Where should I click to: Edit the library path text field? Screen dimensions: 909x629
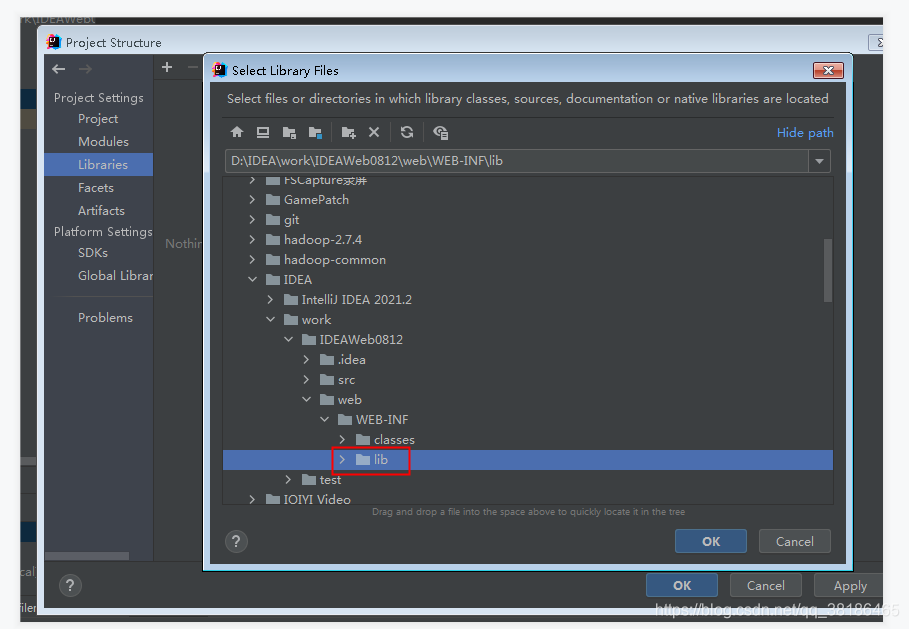coord(517,161)
